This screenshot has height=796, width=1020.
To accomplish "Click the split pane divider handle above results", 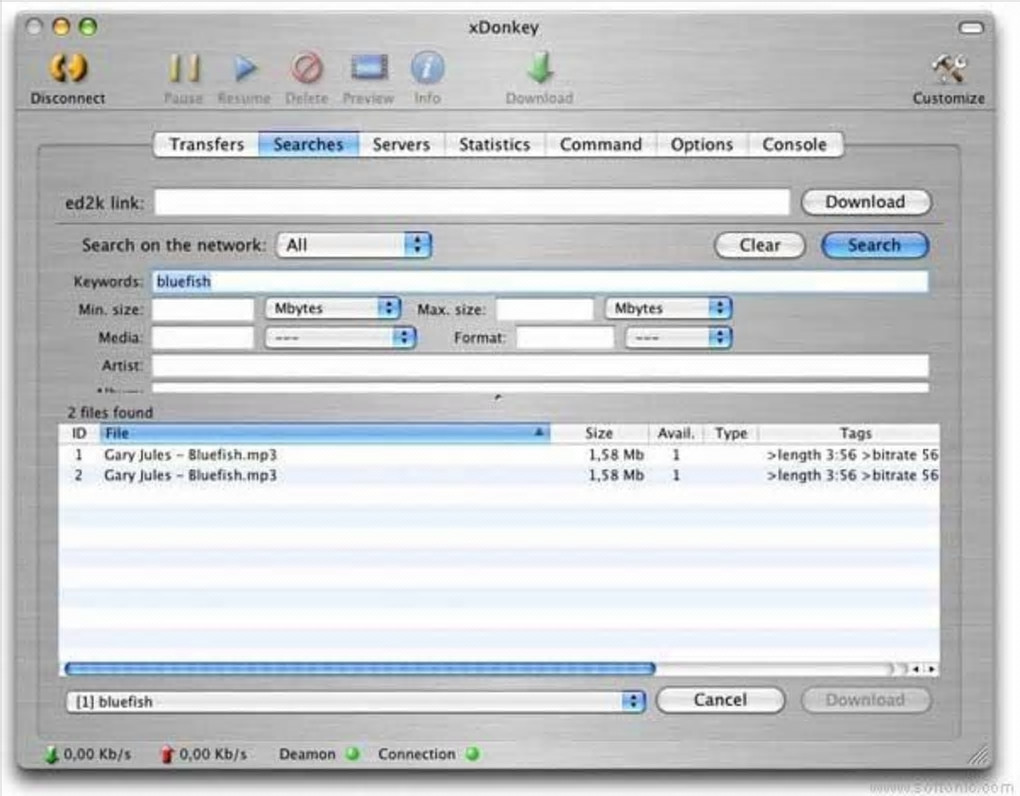I will [x=498, y=396].
